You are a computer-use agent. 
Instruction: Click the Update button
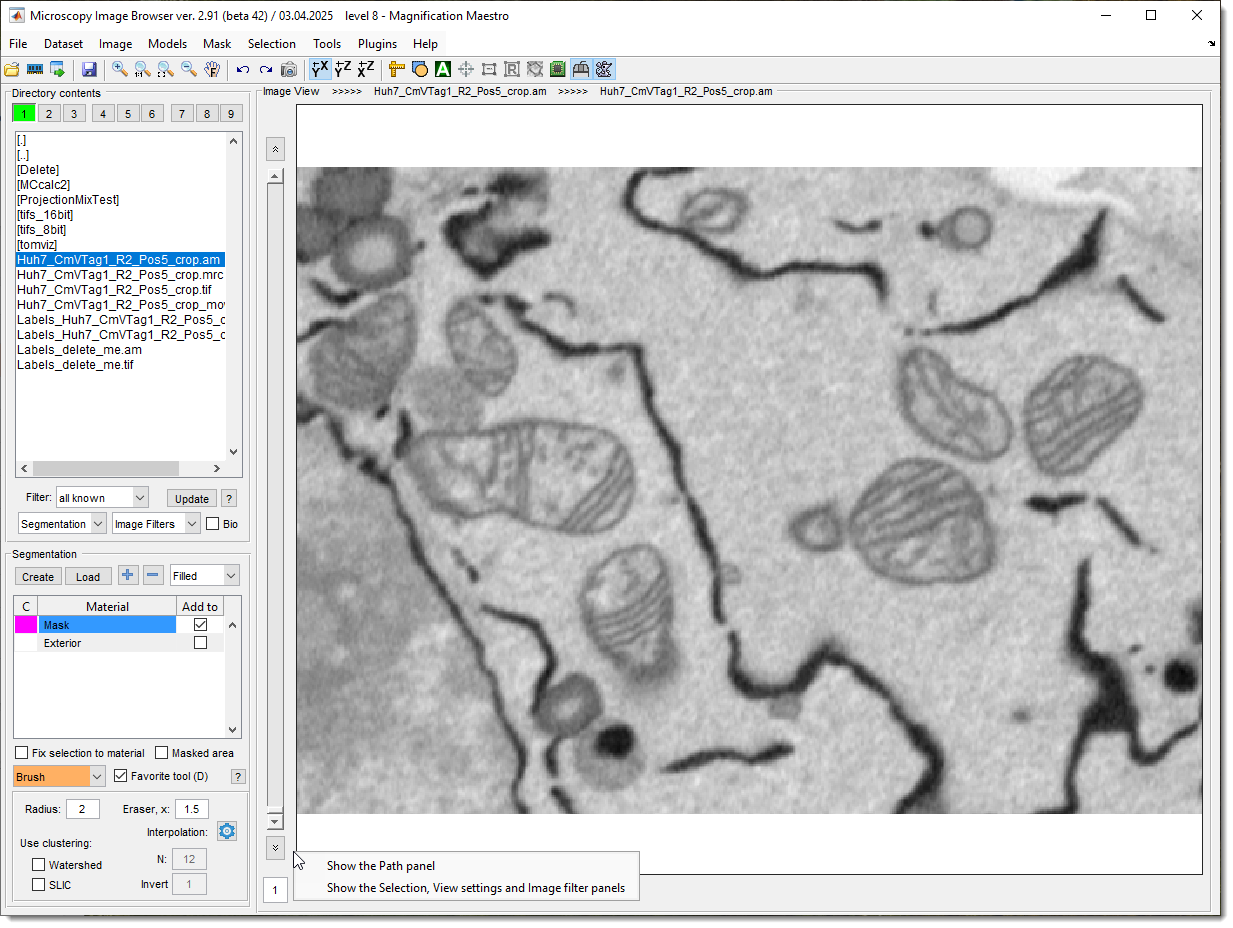click(x=191, y=498)
